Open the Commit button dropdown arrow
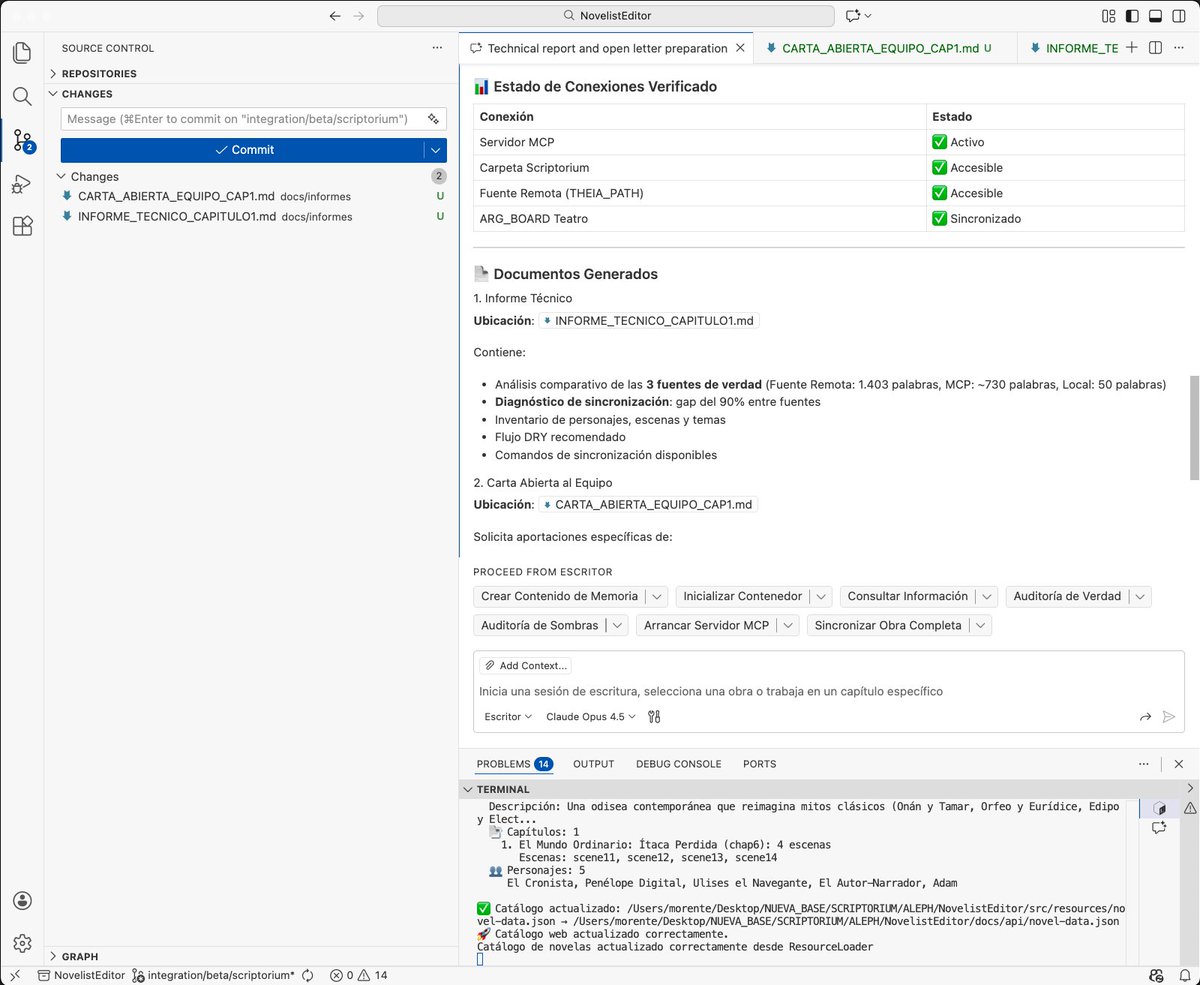1200x985 pixels. (435, 150)
